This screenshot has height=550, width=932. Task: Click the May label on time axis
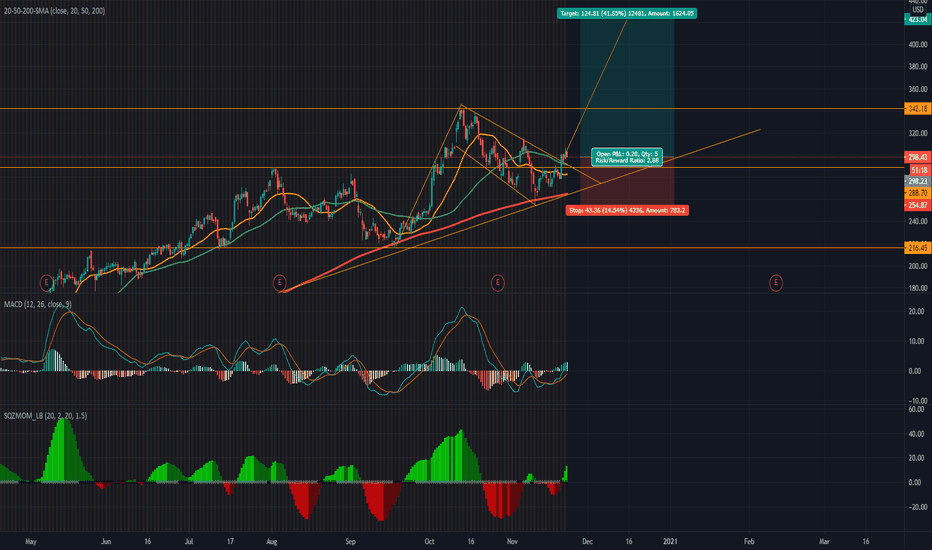coord(31,542)
